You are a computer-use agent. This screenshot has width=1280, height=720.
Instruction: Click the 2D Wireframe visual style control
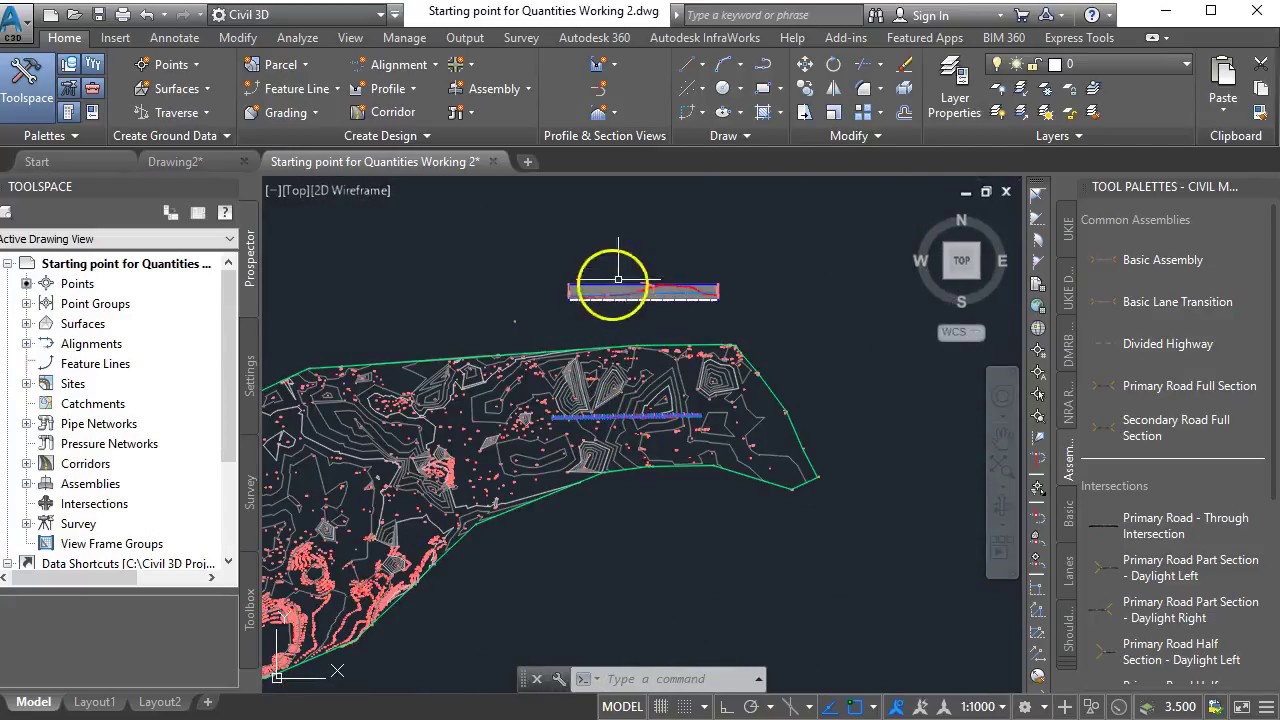(x=352, y=190)
